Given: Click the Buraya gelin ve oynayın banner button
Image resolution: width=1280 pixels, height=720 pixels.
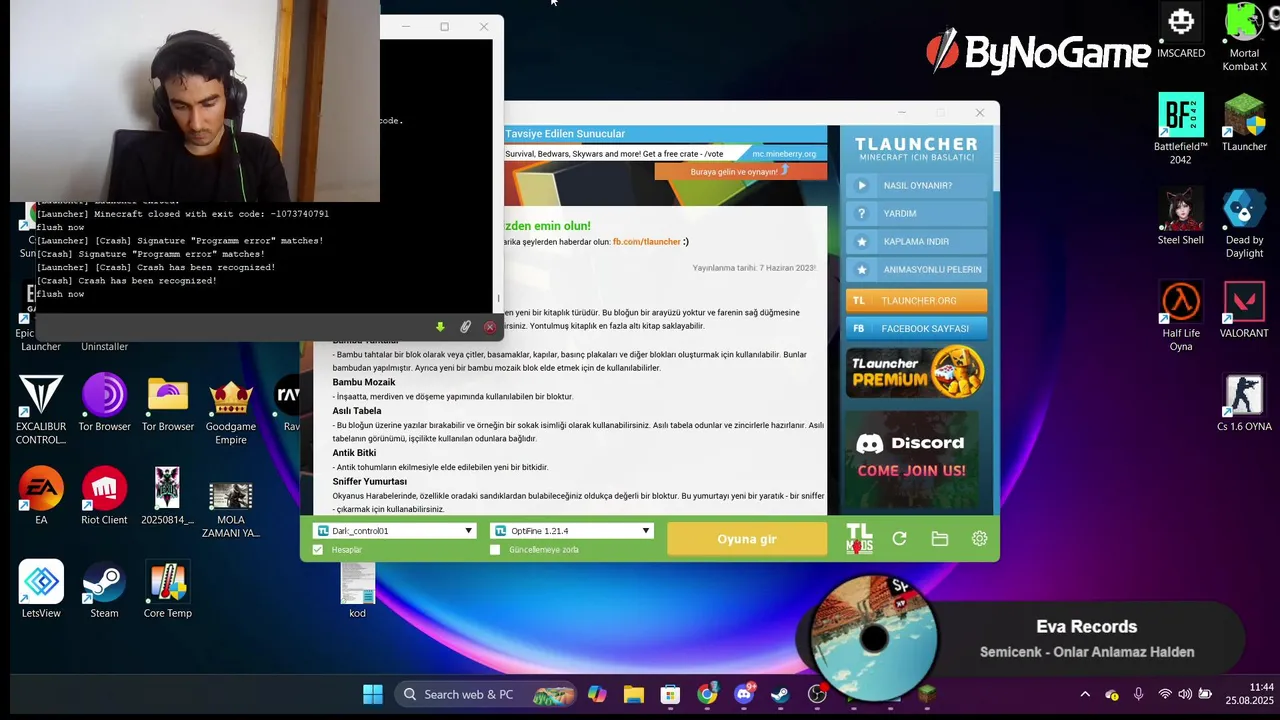Looking at the screenshot, I should (740, 171).
